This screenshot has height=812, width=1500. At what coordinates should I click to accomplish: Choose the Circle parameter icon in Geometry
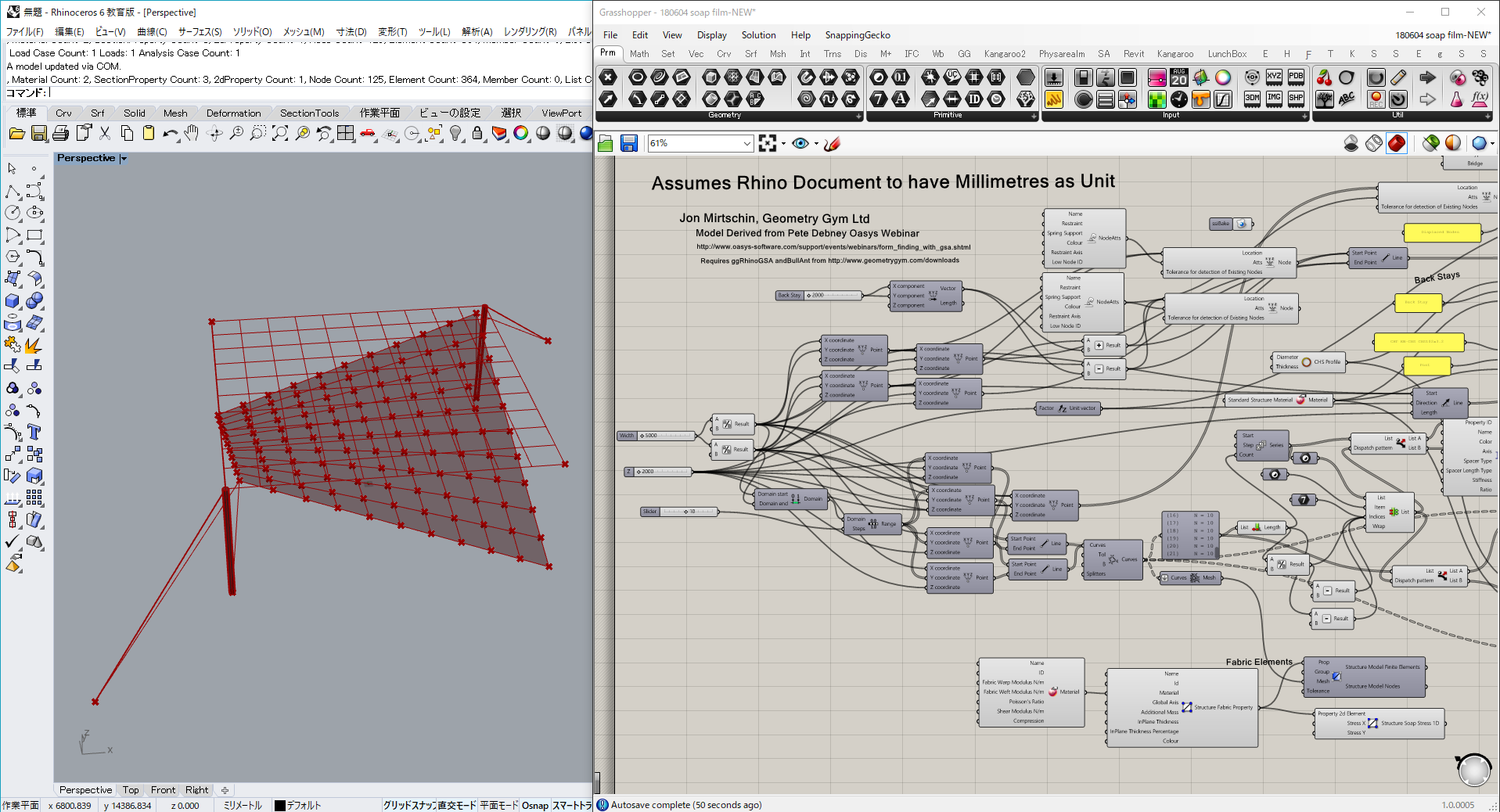638,77
